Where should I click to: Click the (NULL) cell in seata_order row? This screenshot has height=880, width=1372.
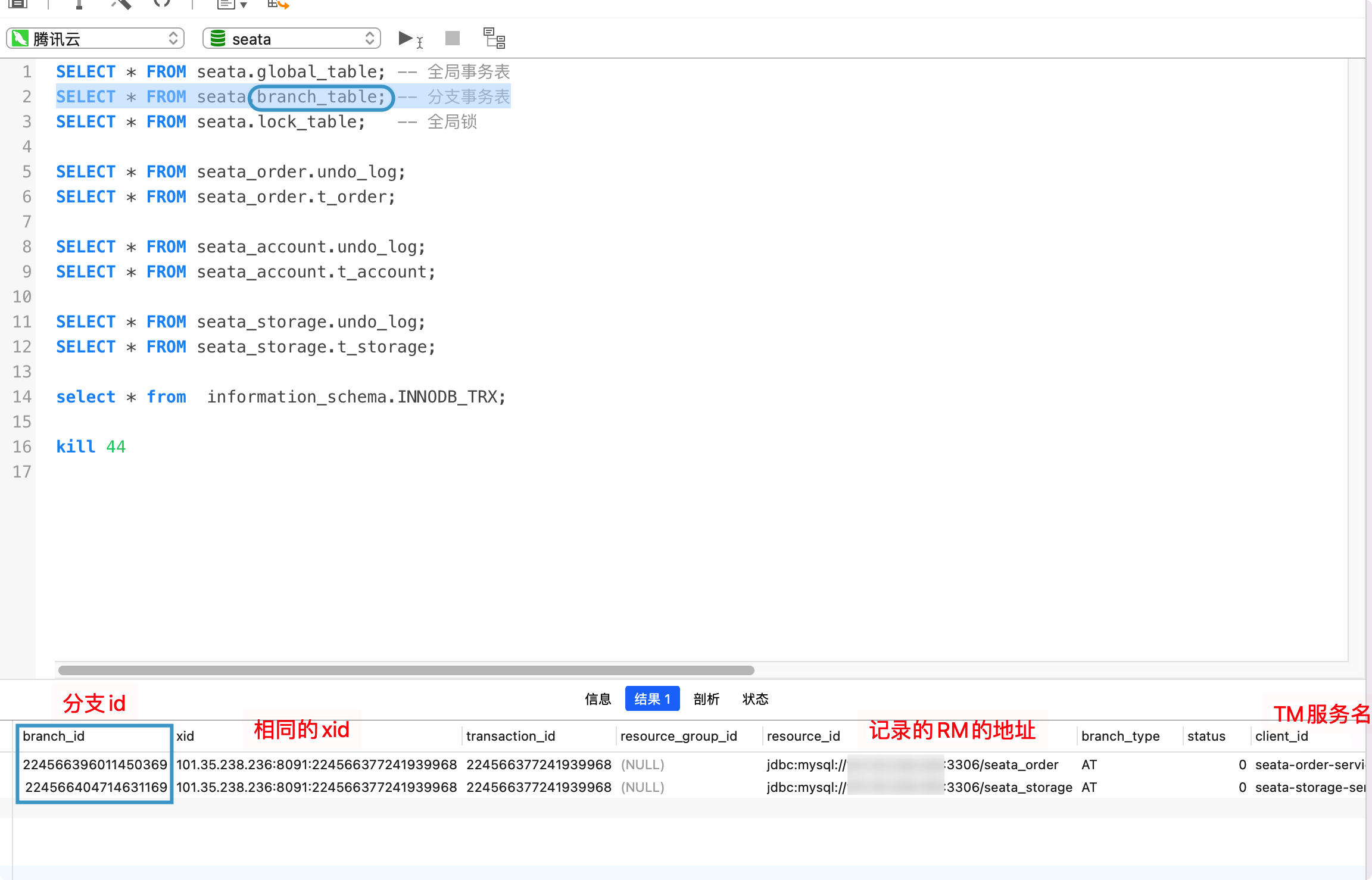[642, 764]
